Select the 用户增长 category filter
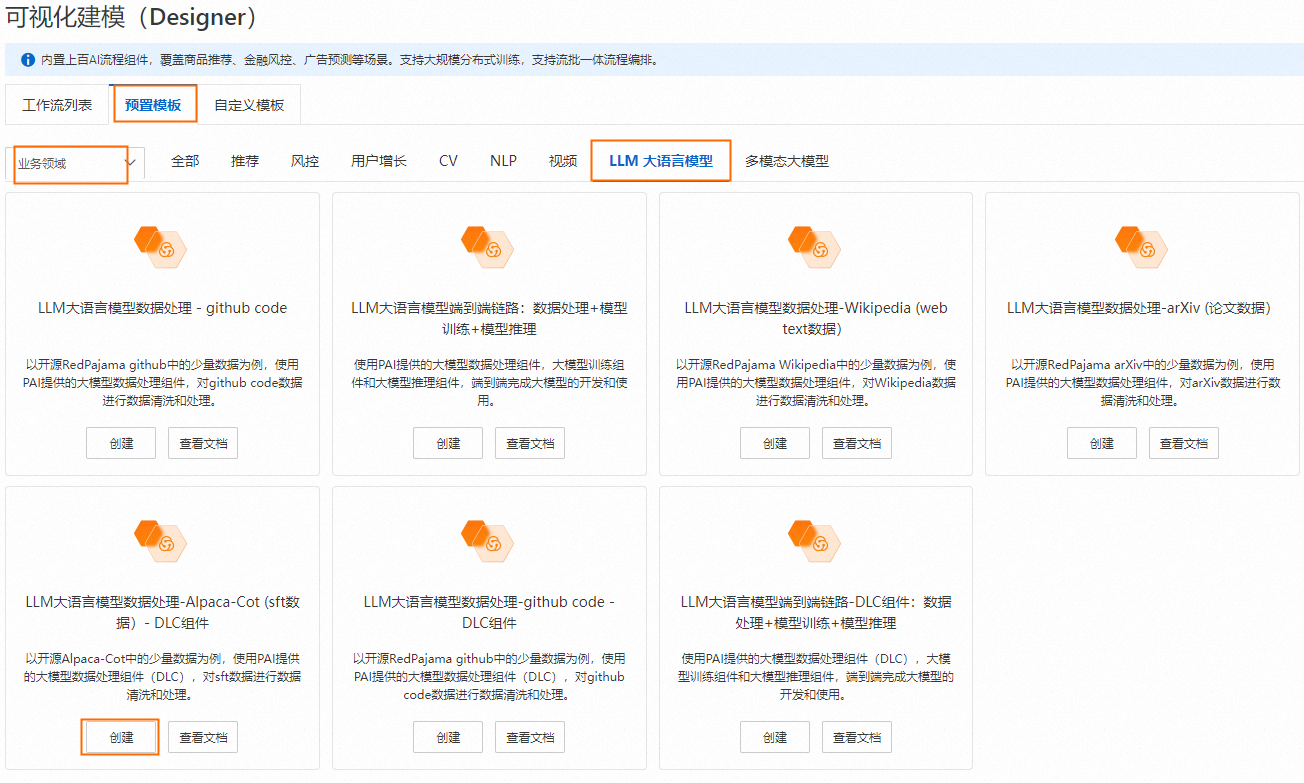 [379, 161]
